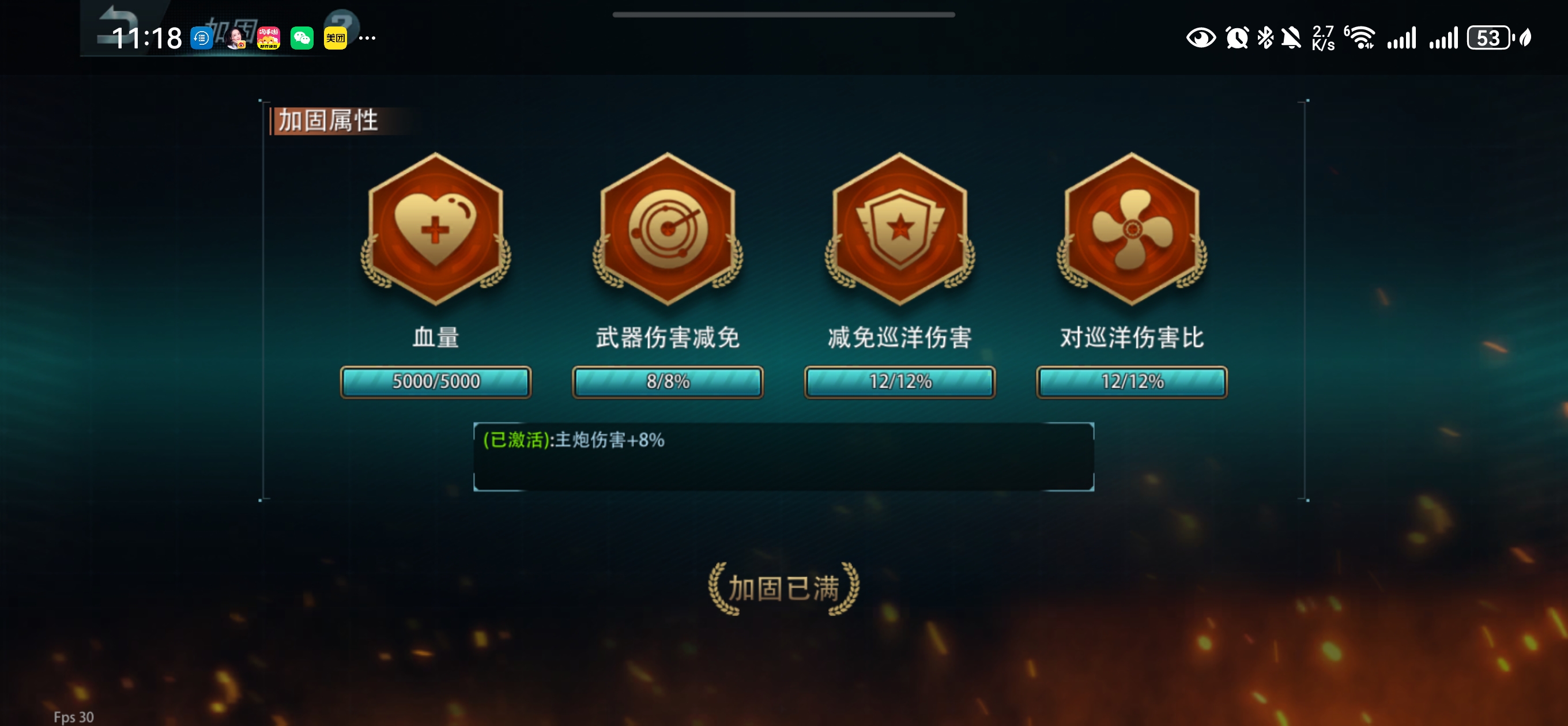Click the 12/12% bar under 减免巡洋伤害
The height and width of the screenshot is (726, 1568).
point(900,382)
